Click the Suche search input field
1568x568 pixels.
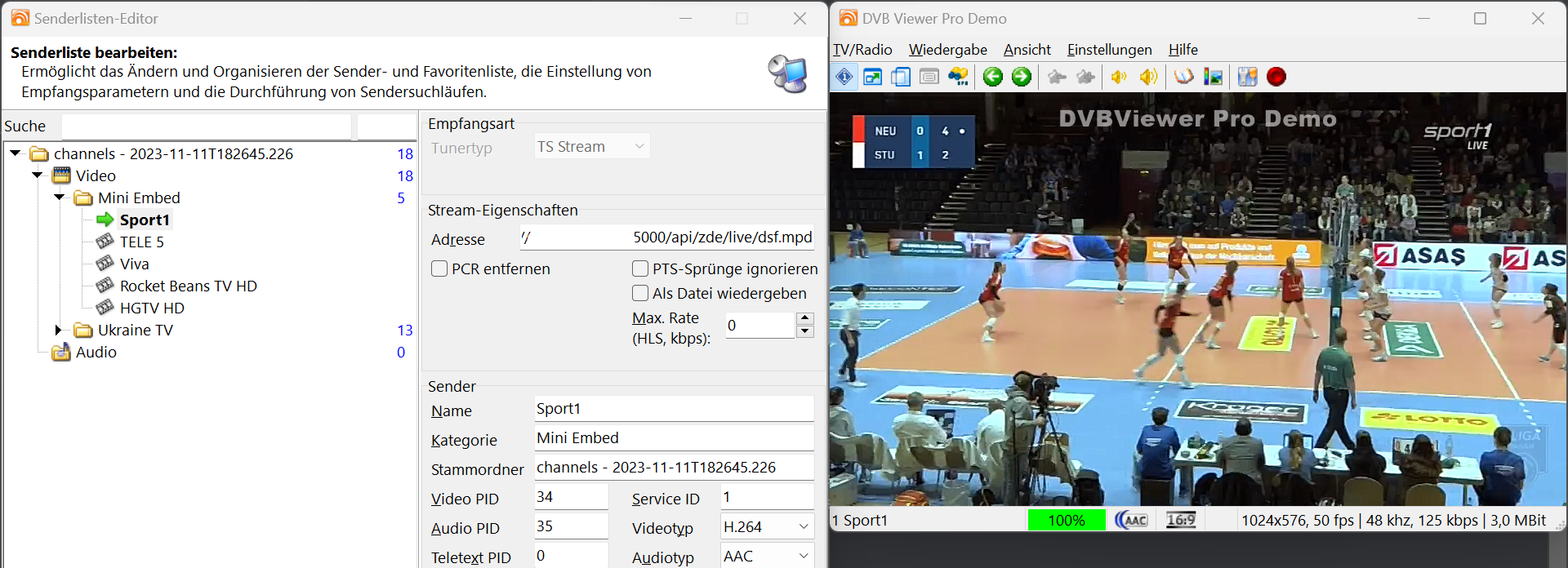(207, 126)
